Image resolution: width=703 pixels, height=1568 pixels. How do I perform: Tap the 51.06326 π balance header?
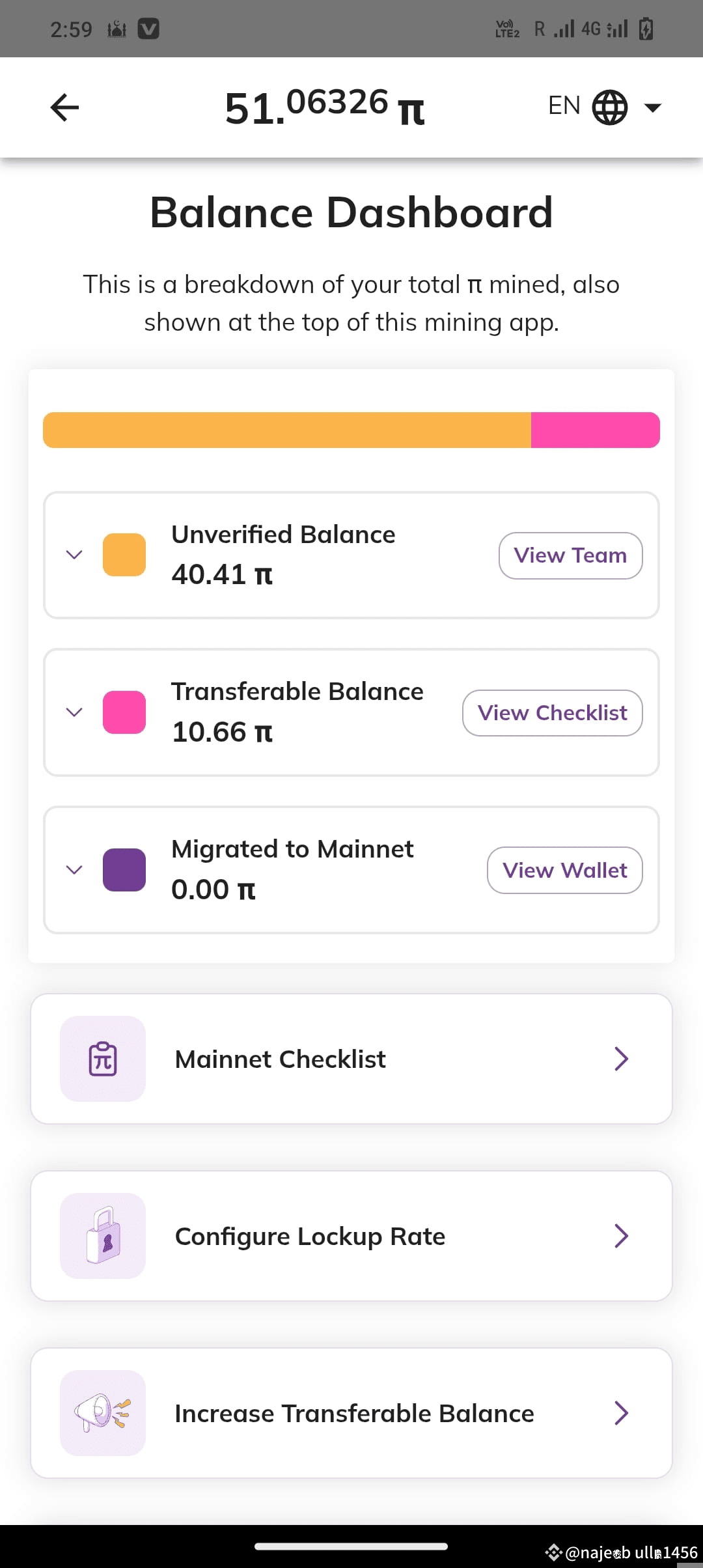pos(324,107)
